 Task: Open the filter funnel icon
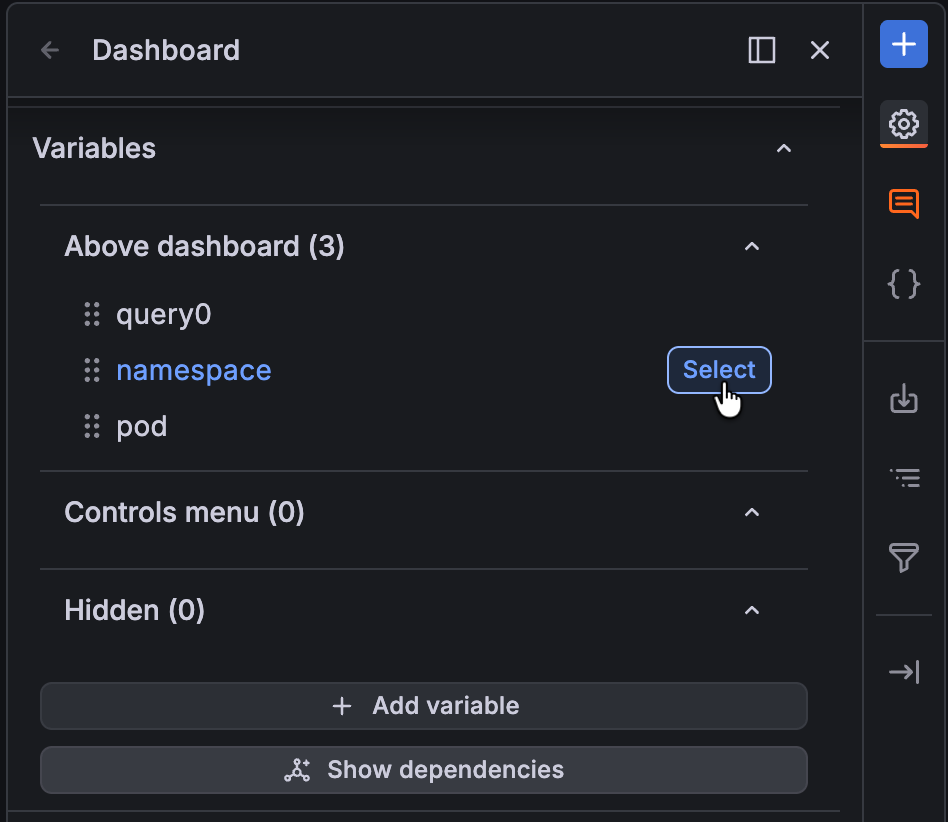[x=904, y=557]
